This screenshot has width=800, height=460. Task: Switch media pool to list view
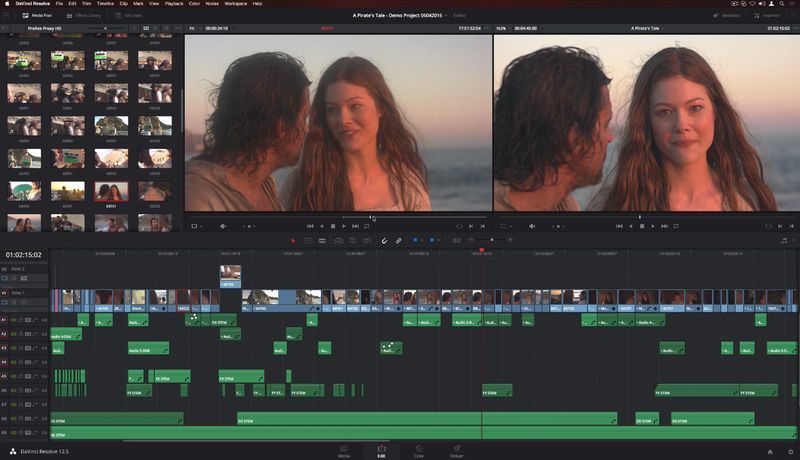[x=155, y=29]
